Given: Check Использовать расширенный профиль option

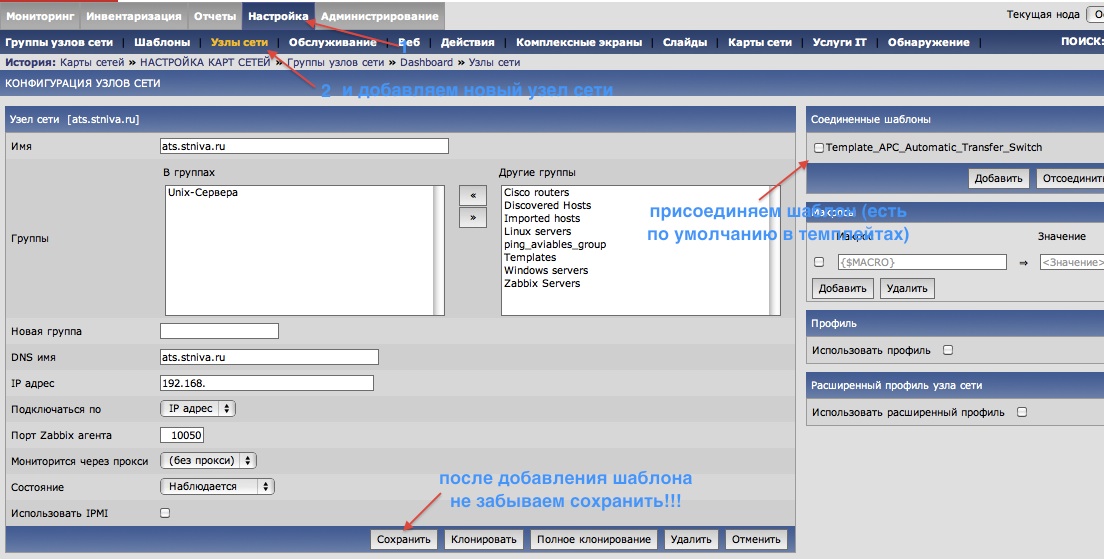Looking at the screenshot, I should coord(1022,412).
